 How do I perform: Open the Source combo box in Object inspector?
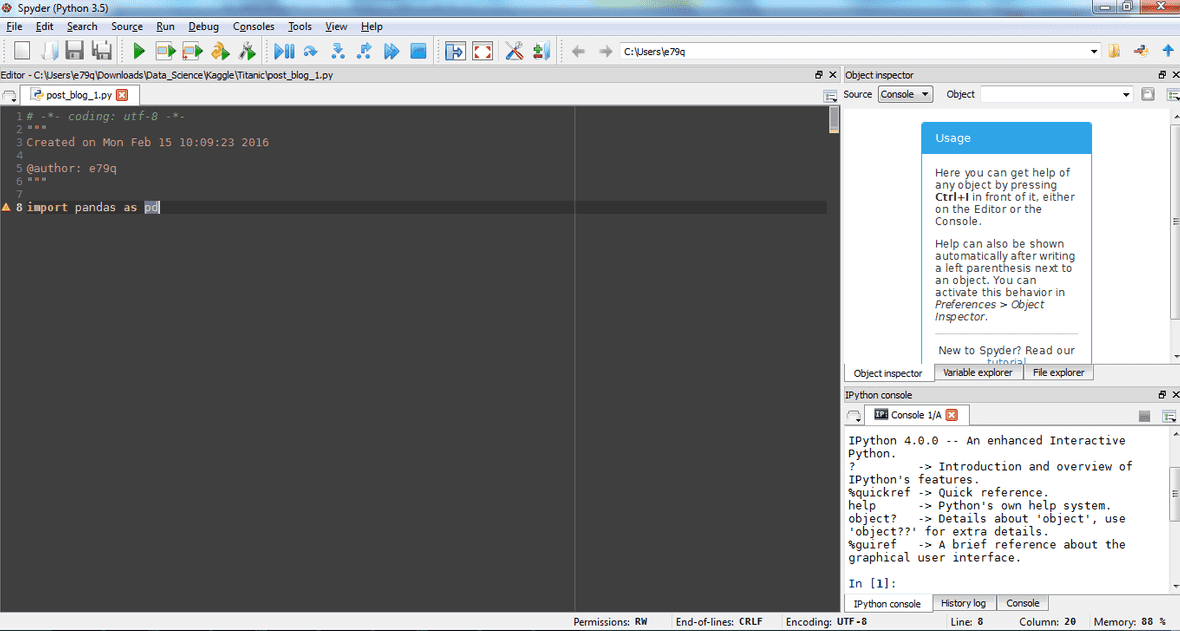coord(905,93)
